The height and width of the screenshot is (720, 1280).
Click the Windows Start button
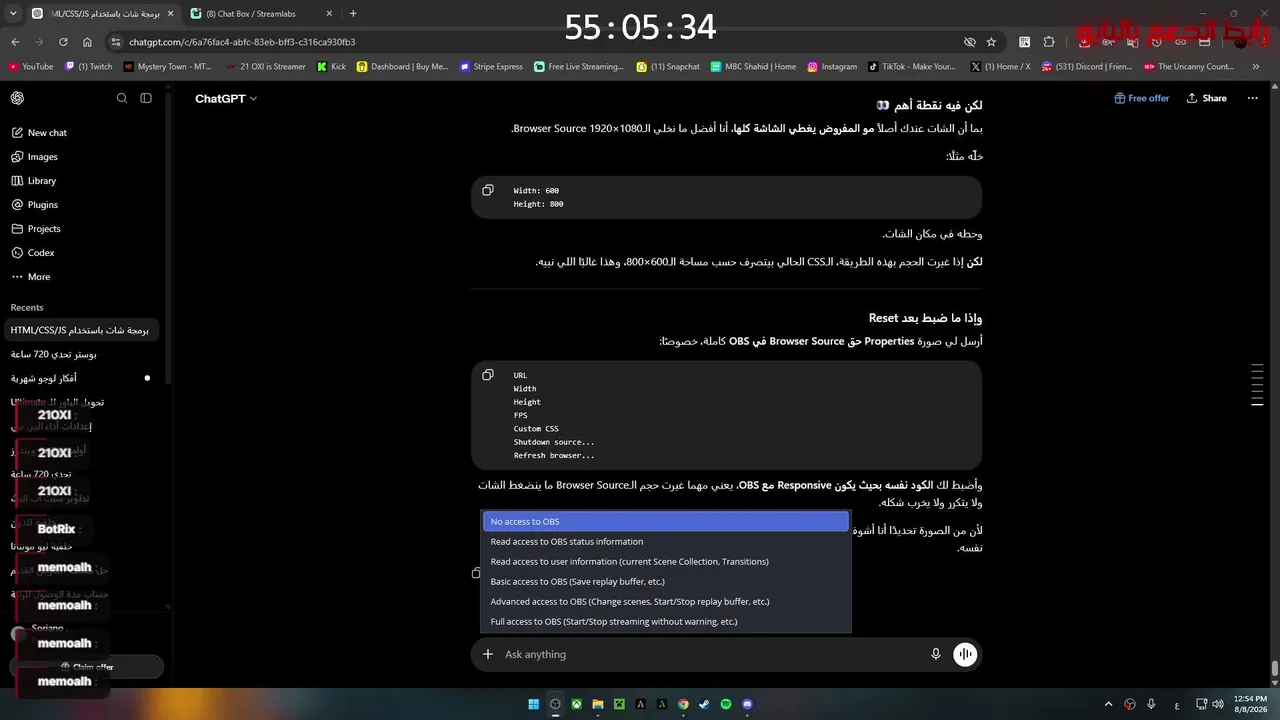click(534, 704)
